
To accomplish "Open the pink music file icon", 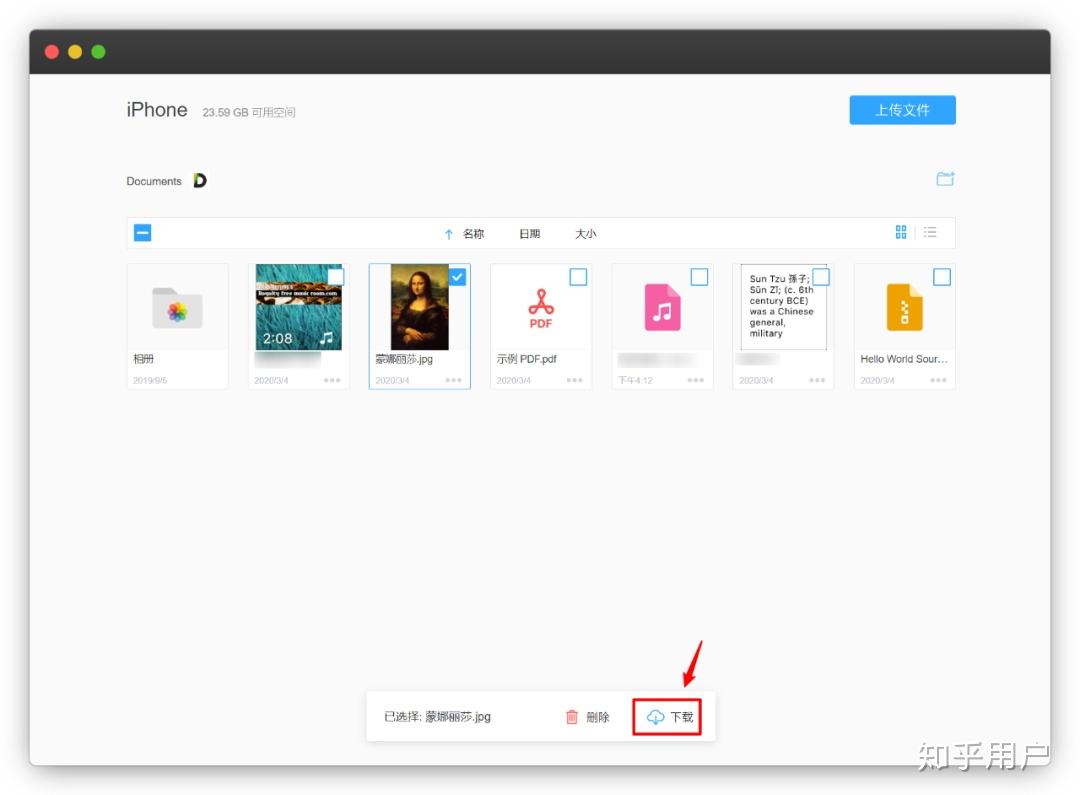I will click(663, 307).
